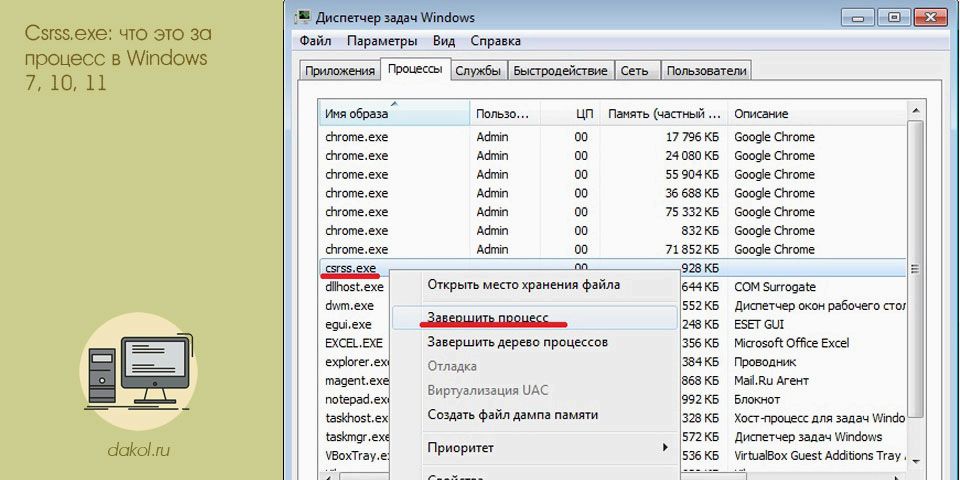This screenshot has height=480, width=960.
Task: Open the Справка menu
Action: 496,42
